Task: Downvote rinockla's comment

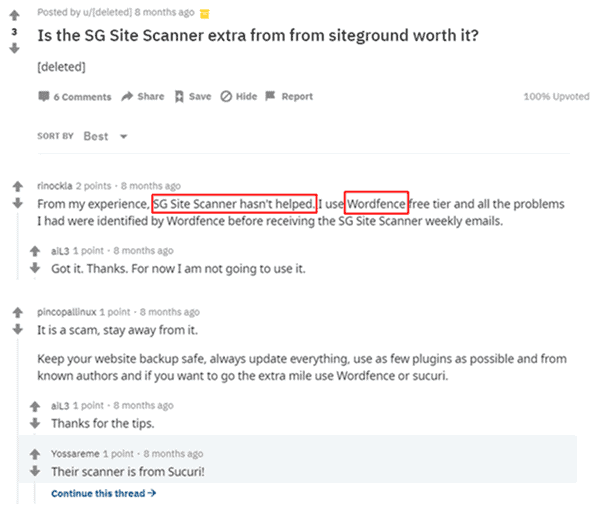Action: point(18,203)
